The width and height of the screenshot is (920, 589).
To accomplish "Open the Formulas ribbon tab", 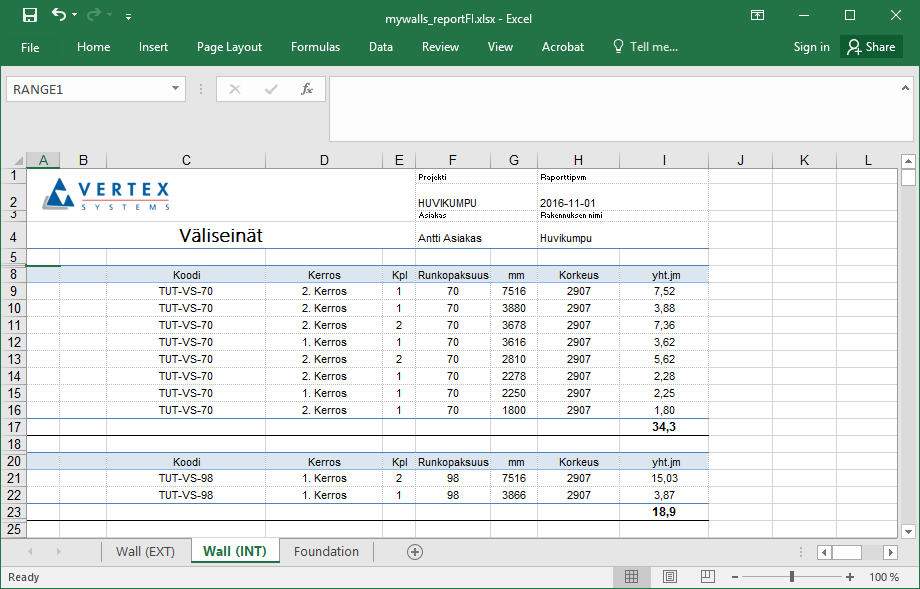I will pyautogui.click(x=315, y=47).
